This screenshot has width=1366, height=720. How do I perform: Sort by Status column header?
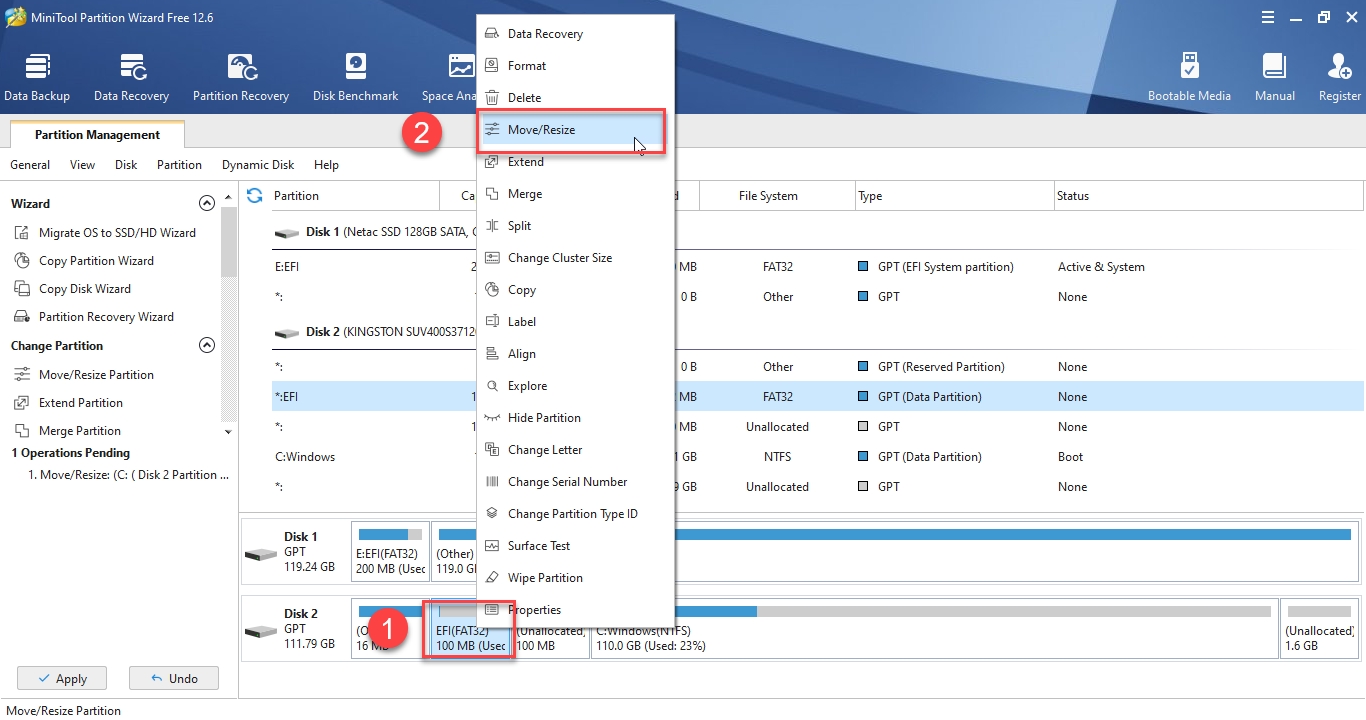coord(1209,196)
